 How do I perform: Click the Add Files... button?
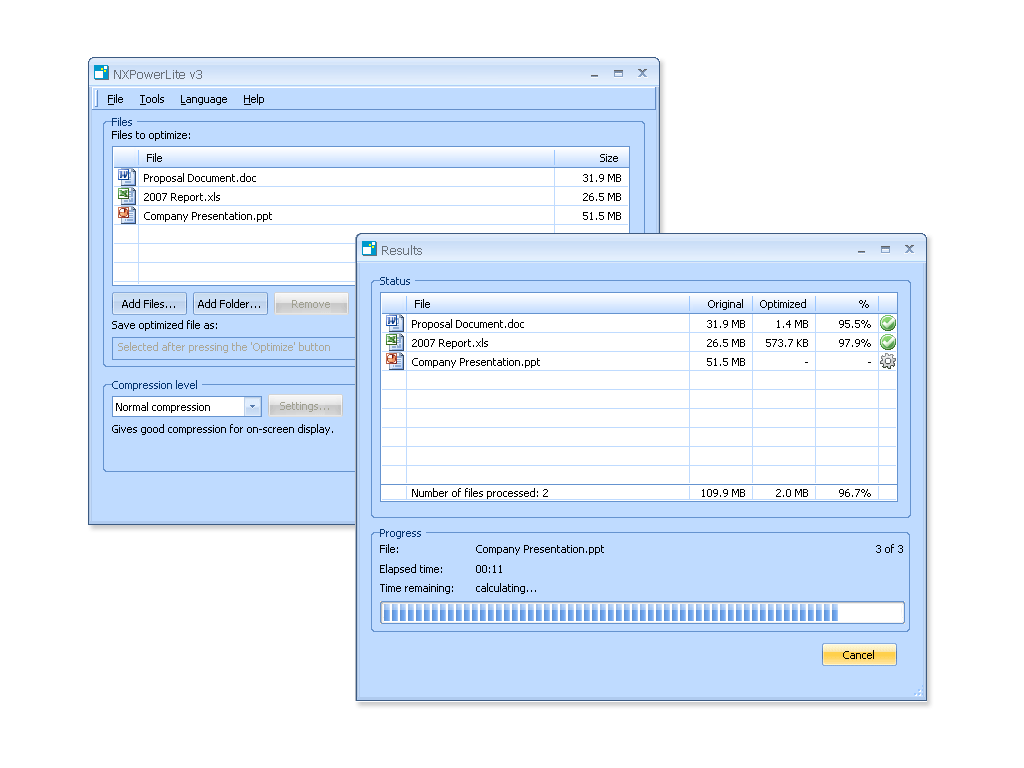[x=149, y=304]
